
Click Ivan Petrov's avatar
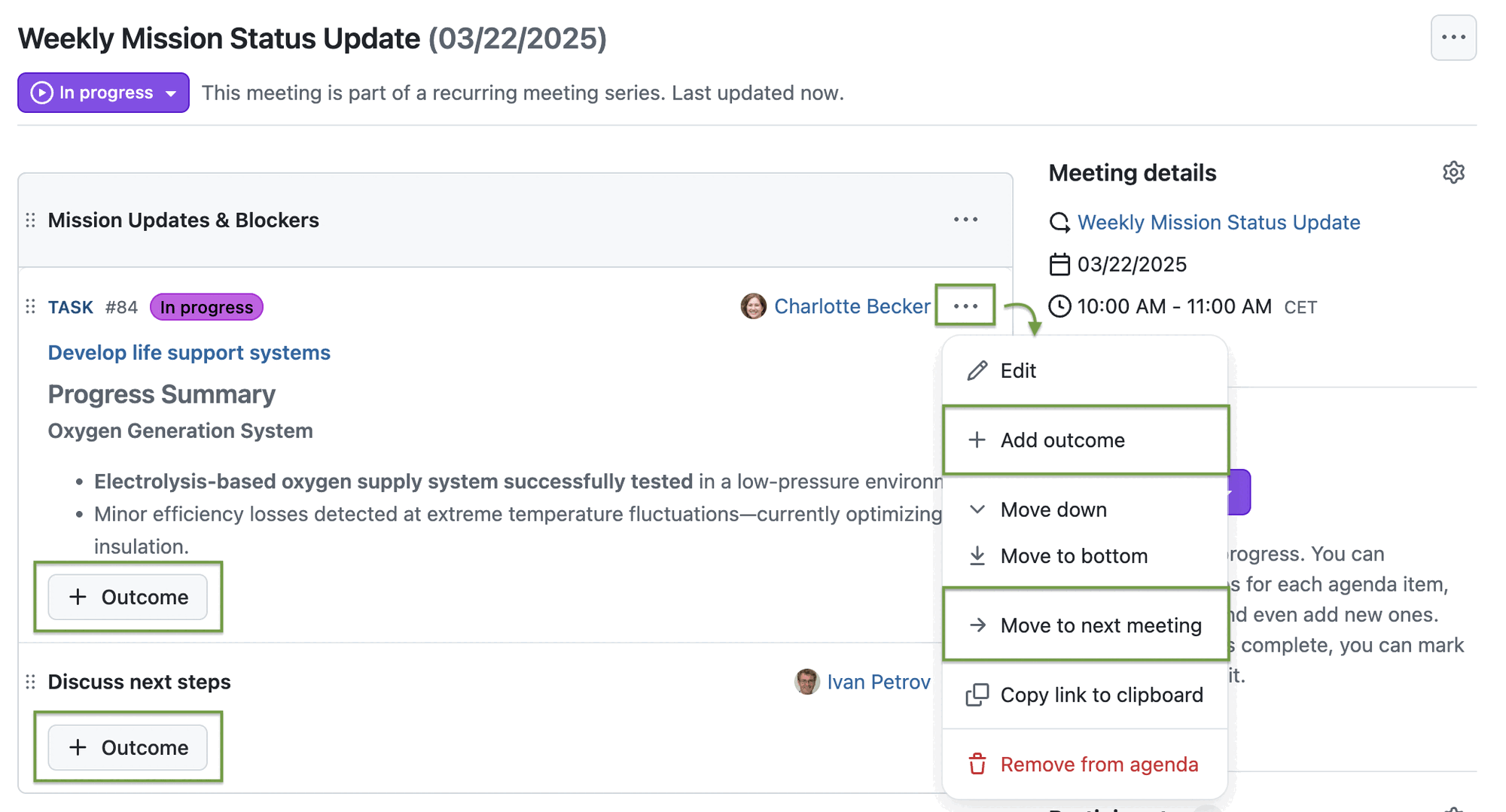tap(806, 682)
